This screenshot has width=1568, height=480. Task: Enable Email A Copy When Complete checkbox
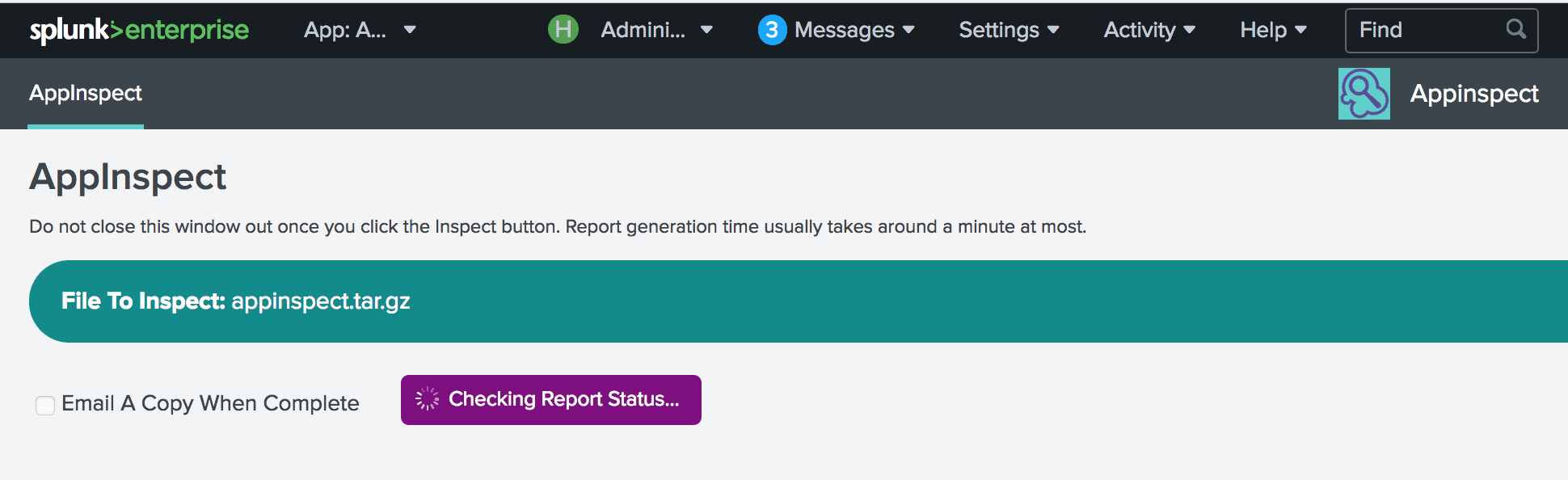(45, 405)
